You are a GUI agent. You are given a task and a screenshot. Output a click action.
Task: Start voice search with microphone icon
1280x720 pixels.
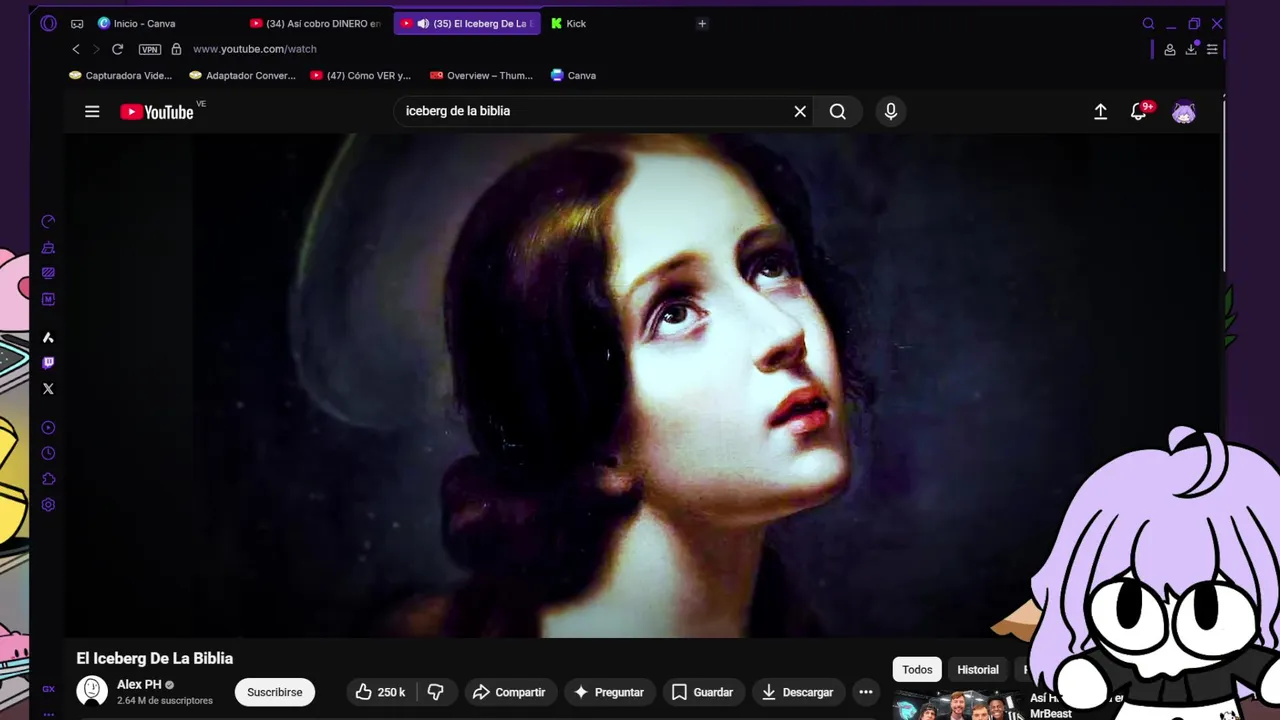tap(891, 111)
